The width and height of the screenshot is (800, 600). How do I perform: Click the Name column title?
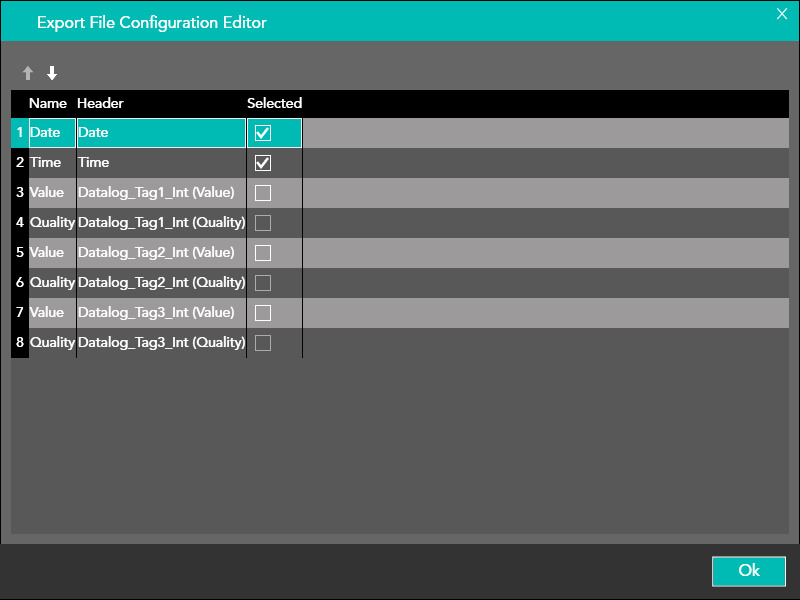pyautogui.click(x=48, y=103)
